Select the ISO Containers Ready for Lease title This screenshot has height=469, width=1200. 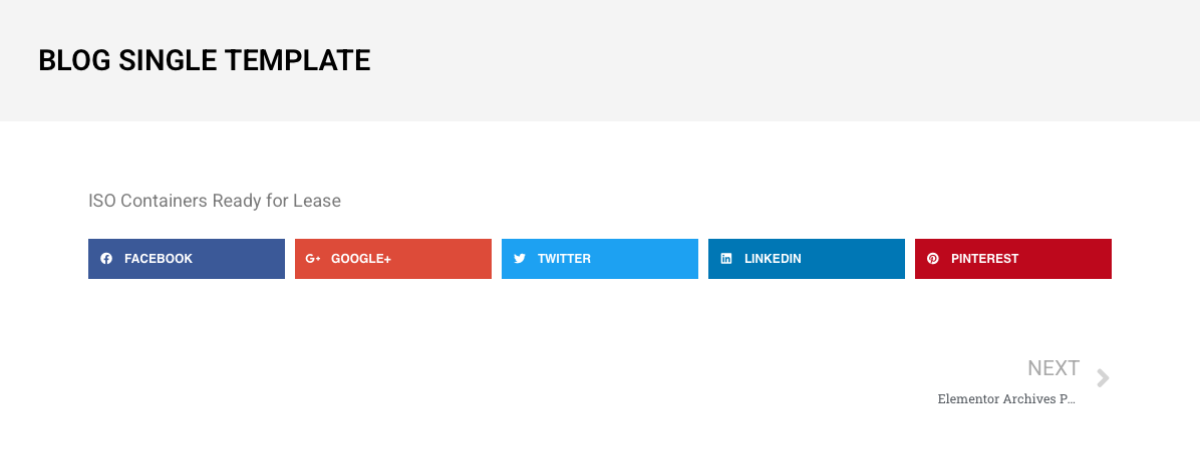[x=215, y=201]
